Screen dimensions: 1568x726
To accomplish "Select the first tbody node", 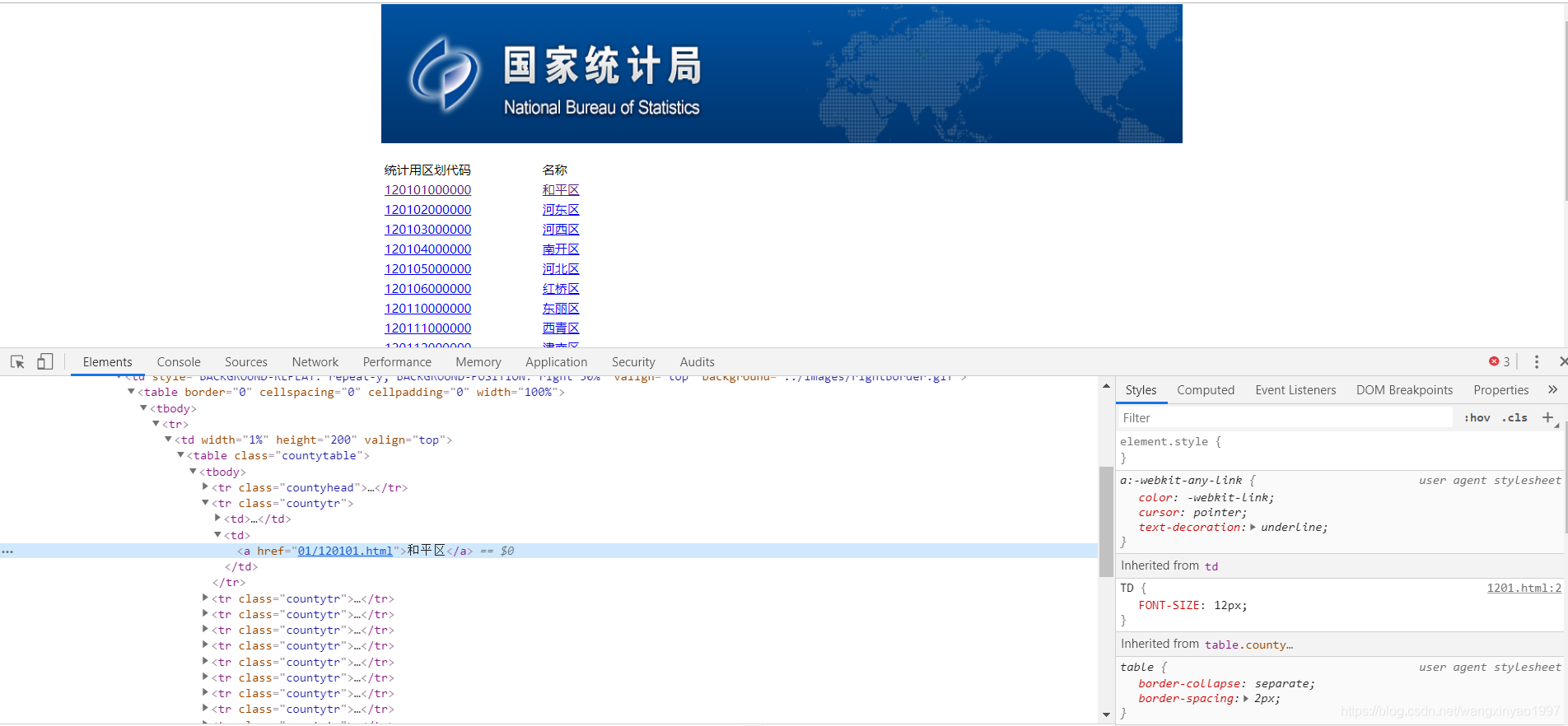I will (173, 408).
